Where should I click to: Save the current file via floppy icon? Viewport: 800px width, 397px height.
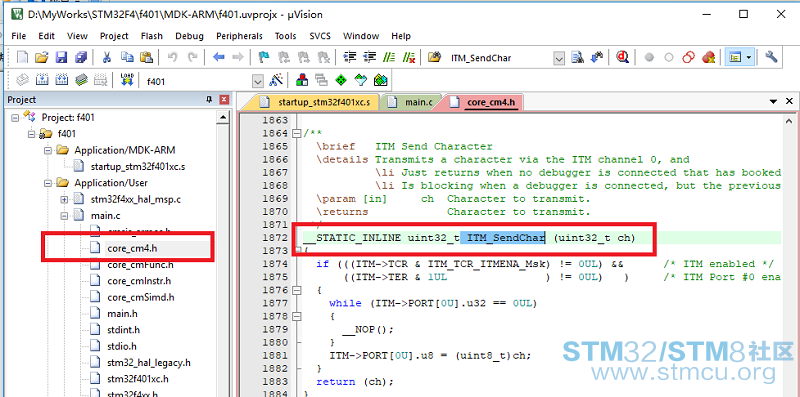point(61,57)
